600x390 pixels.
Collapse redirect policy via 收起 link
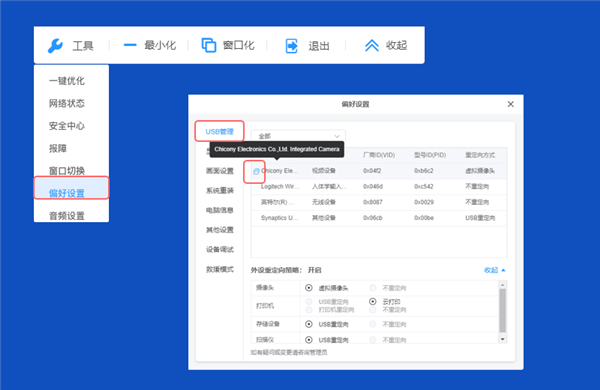click(x=495, y=270)
